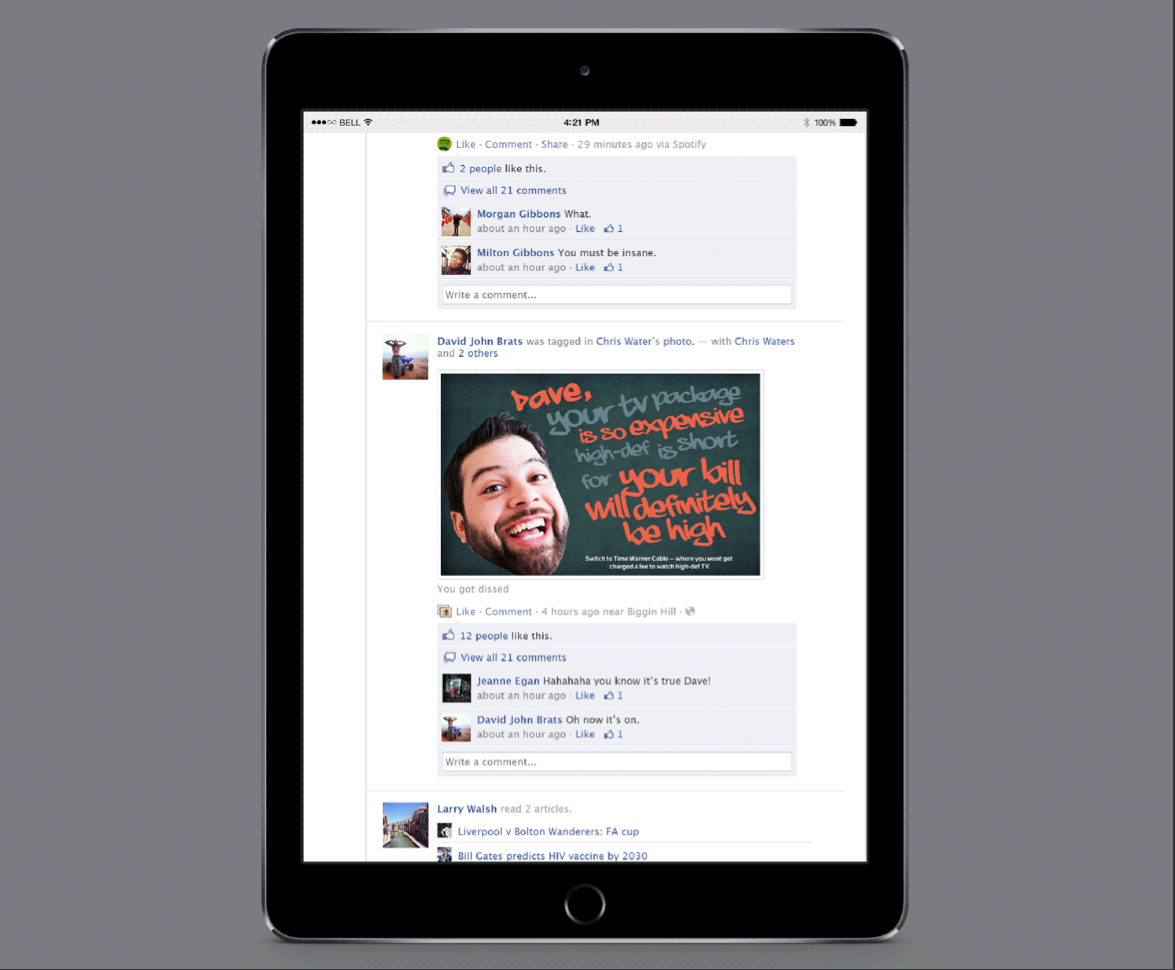Like the 'Oh now it's on' comment
The width and height of the screenshot is (1175, 970).
(585, 735)
